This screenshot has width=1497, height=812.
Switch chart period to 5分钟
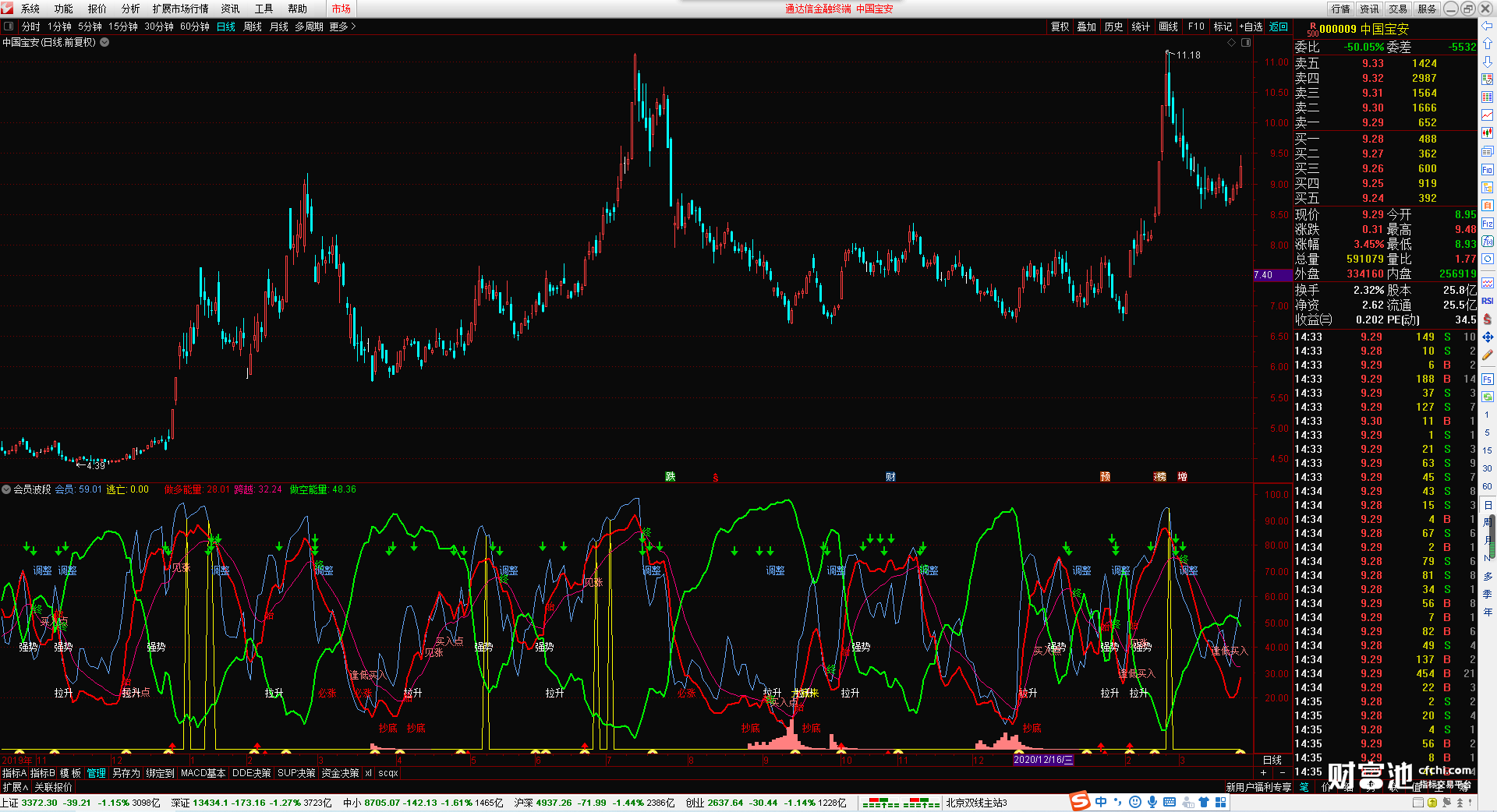(90, 26)
